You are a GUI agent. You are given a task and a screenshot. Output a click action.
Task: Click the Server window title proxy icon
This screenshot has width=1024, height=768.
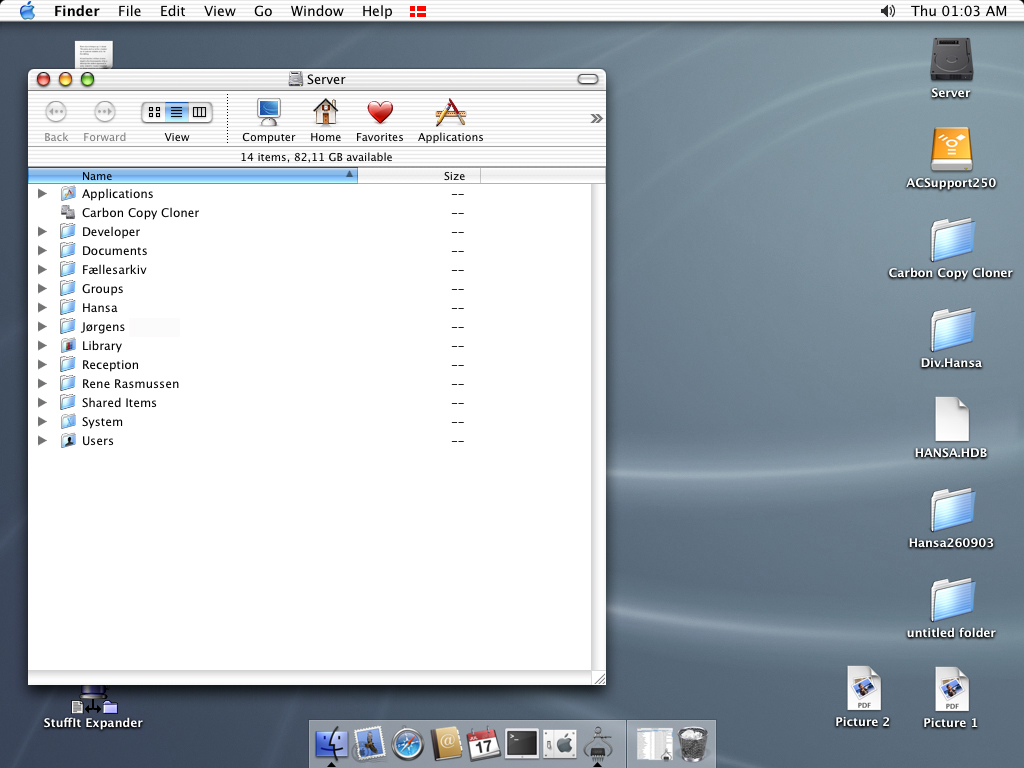[296, 79]
